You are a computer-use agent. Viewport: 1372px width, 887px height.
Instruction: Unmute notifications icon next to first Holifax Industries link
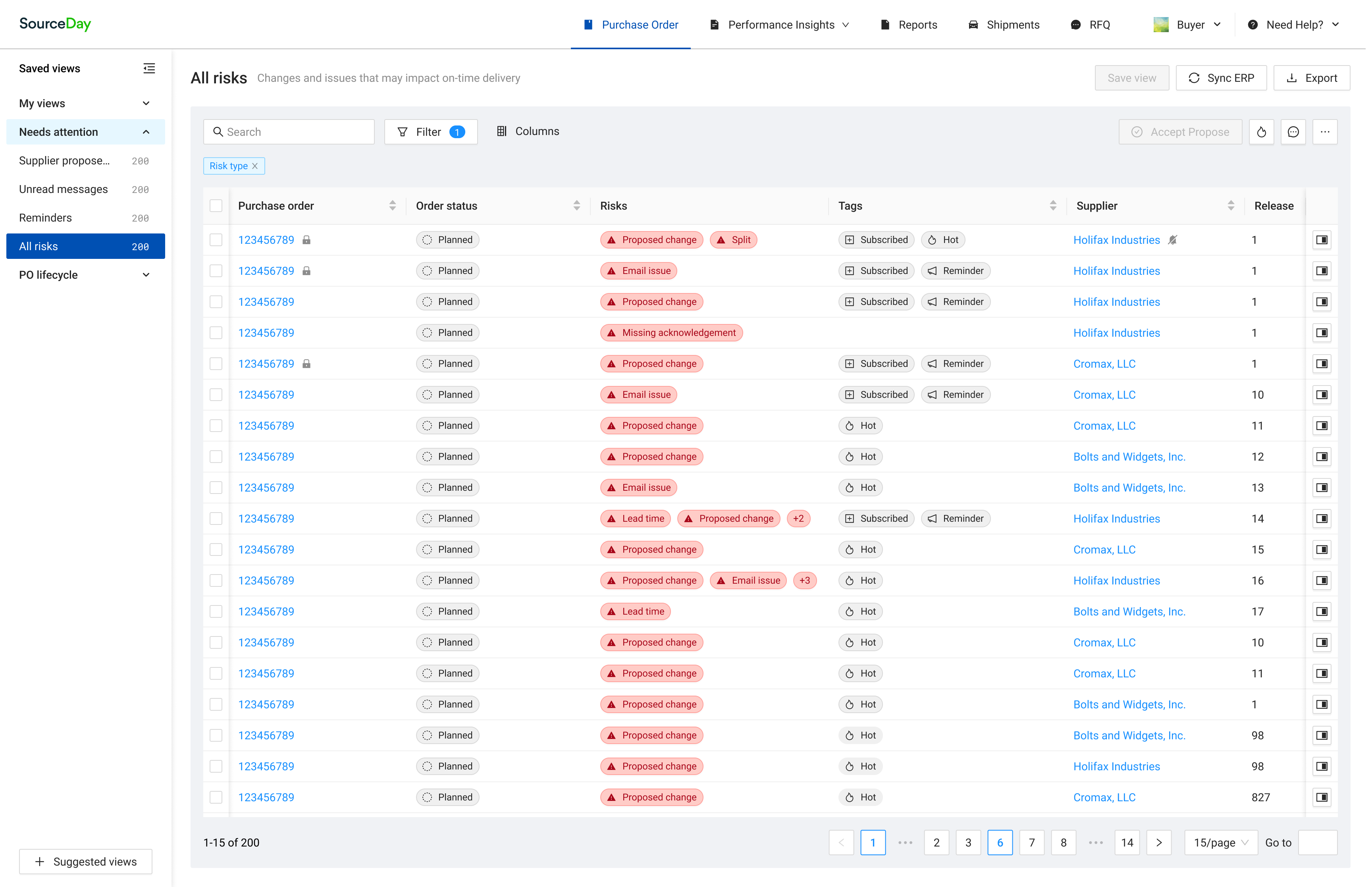click(x=1173, y=239)
